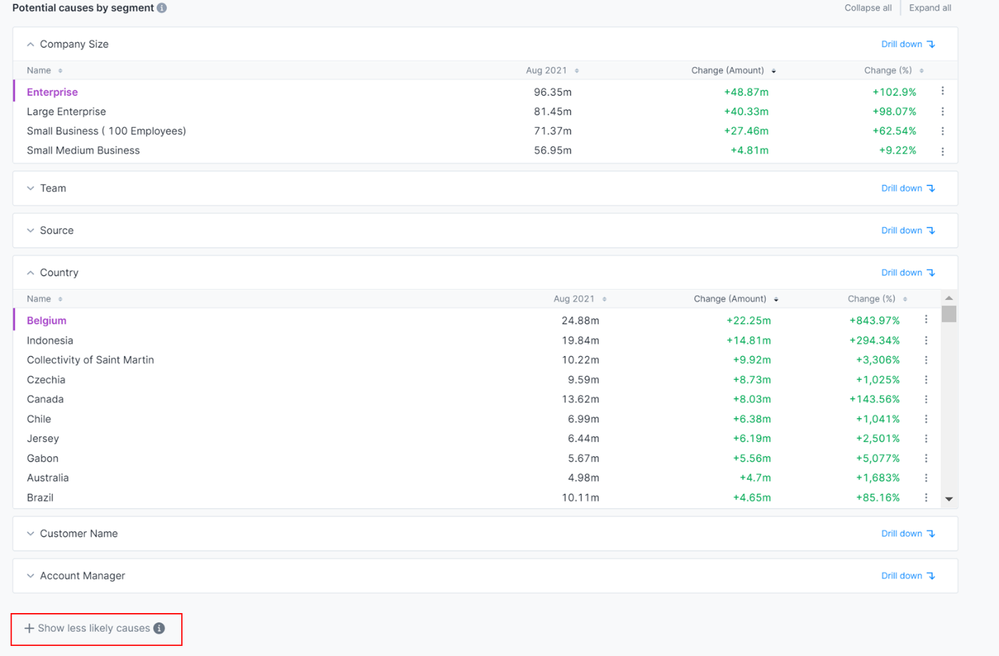Click the 96.35m Aug 2021 value
This screenshot has height=656, width=999.
552,92
